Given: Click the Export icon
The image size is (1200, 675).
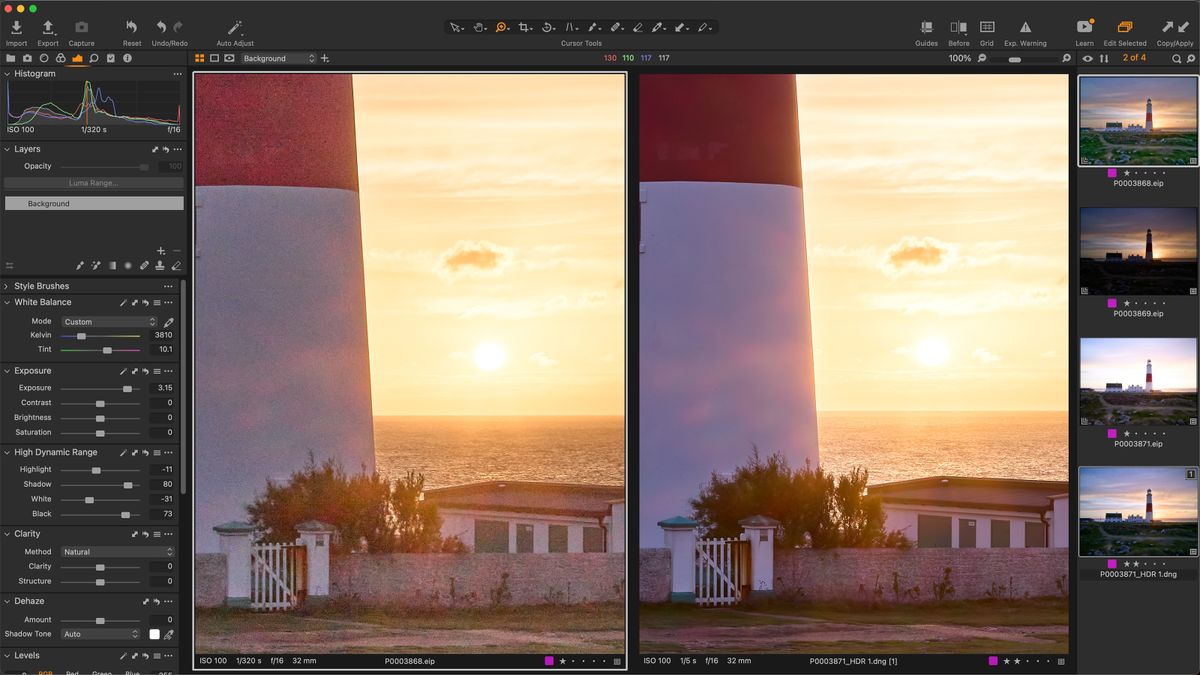Looking at the screenshot, I should pos(47,27).
